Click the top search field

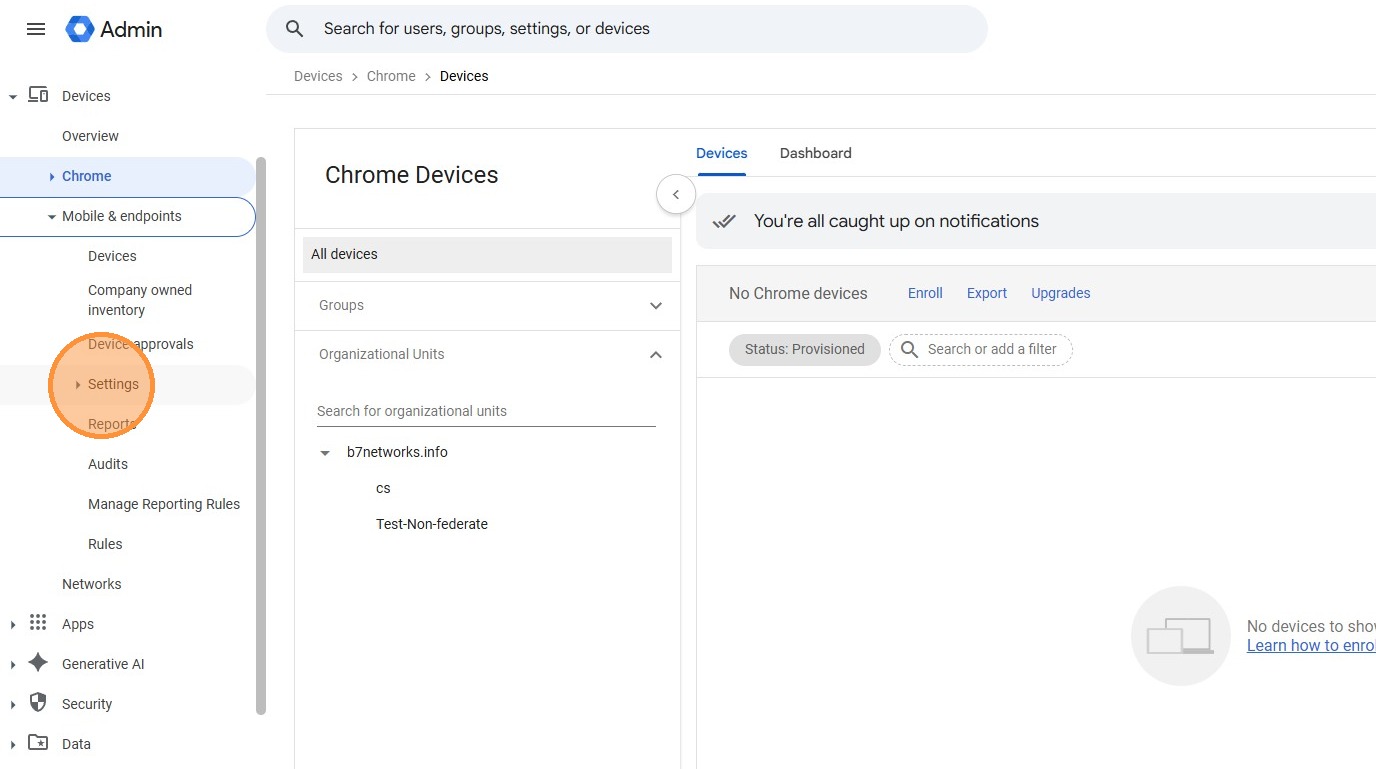(626, 29)
